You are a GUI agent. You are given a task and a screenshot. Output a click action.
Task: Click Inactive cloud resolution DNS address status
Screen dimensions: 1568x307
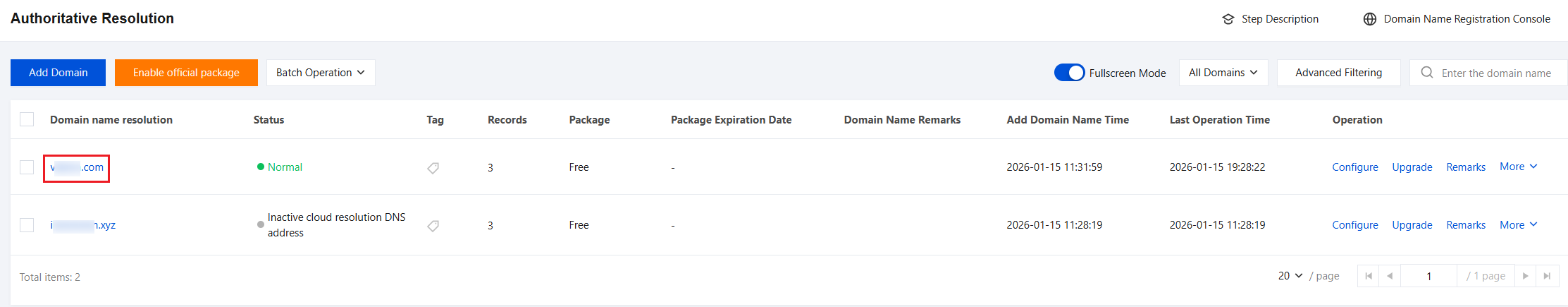tap(336, 225)
